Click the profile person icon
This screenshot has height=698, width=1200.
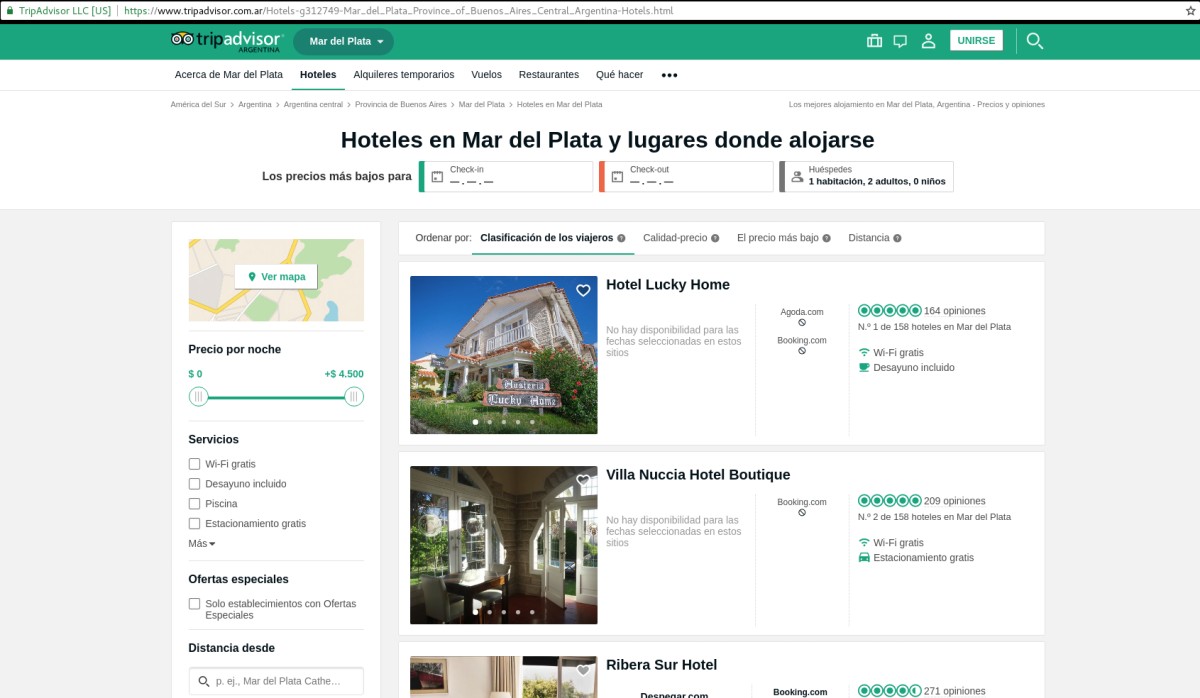(928, 40)
